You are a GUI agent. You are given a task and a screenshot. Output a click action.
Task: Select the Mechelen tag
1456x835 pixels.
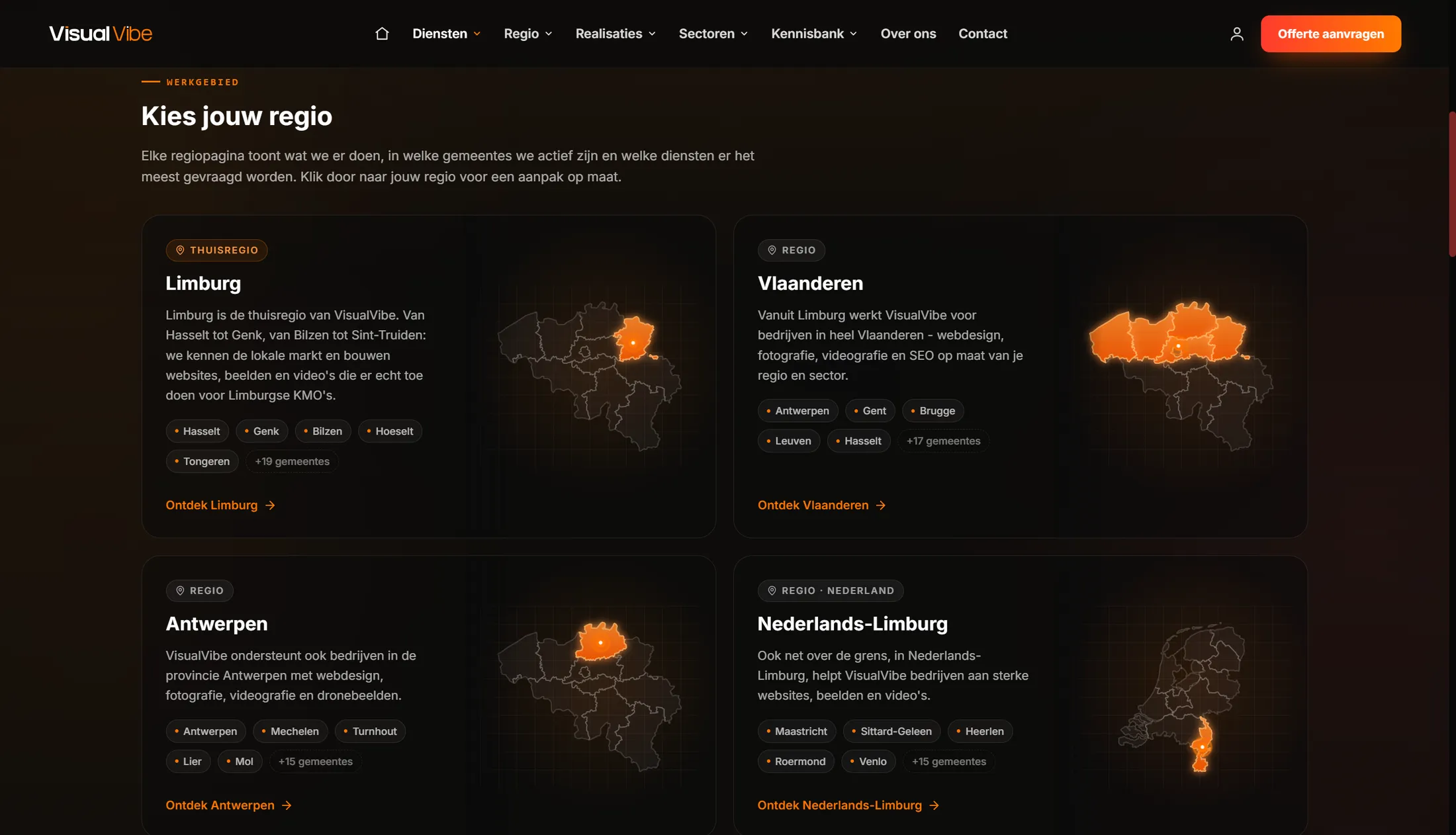coord(290,731)
